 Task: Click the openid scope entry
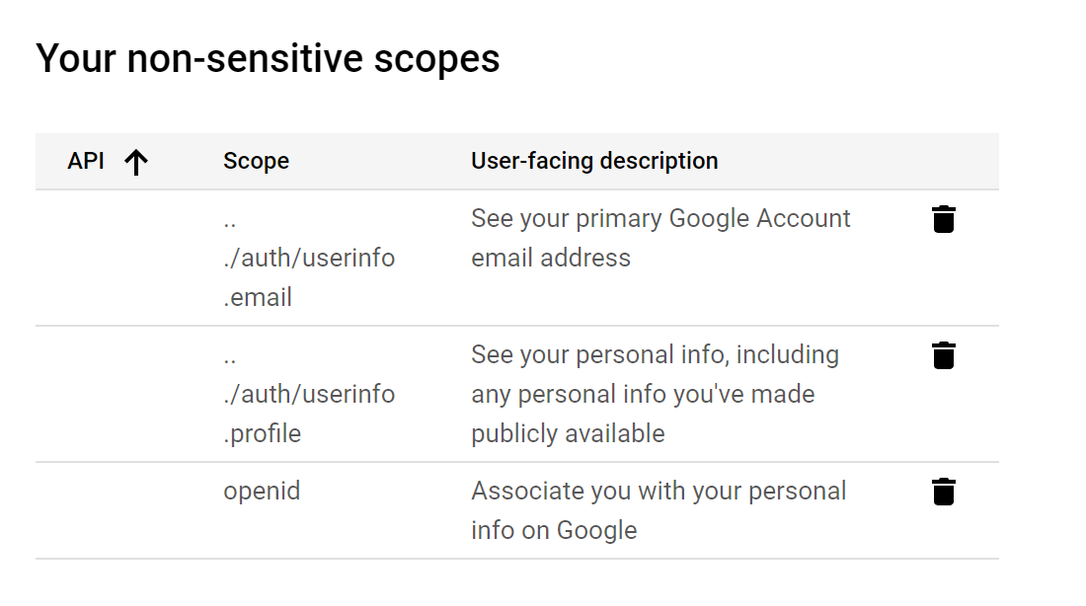click(262, 491)
